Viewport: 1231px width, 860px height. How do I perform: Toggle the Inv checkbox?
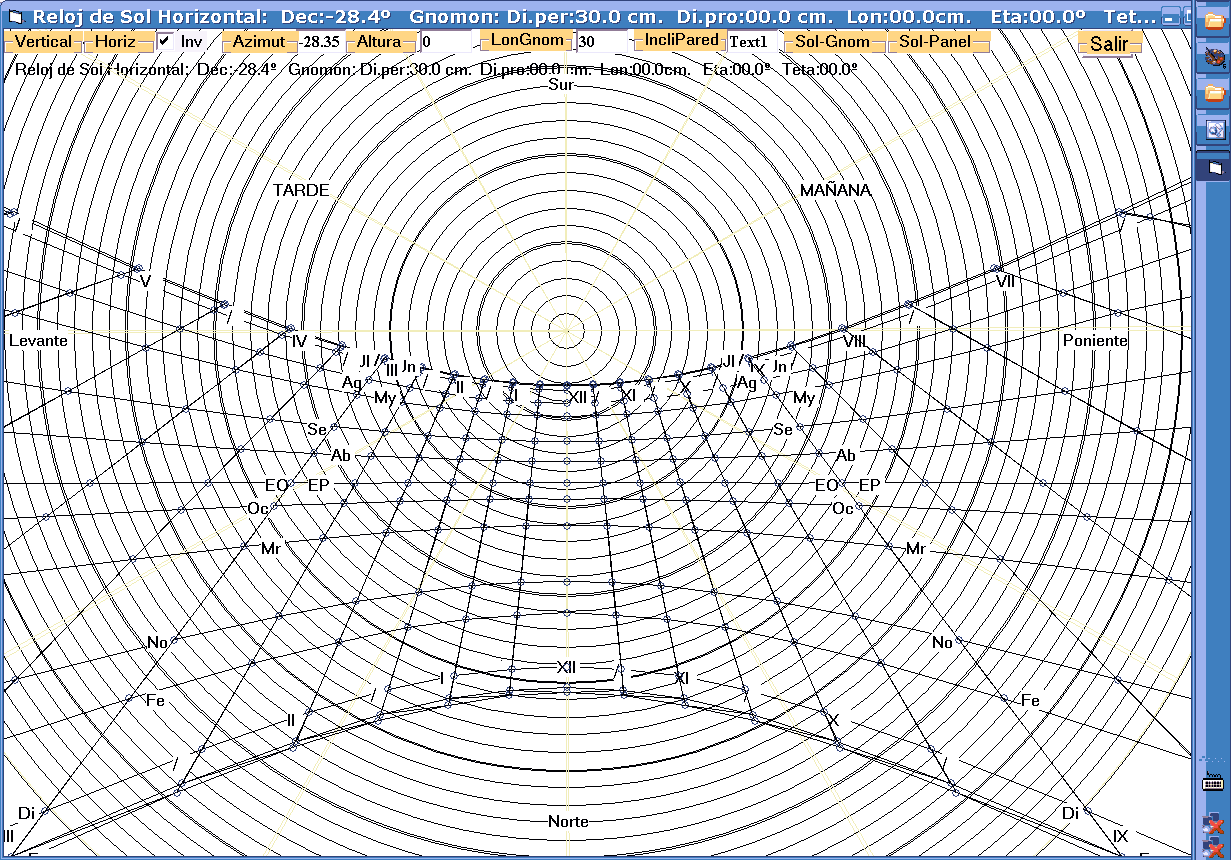(165, 41)
